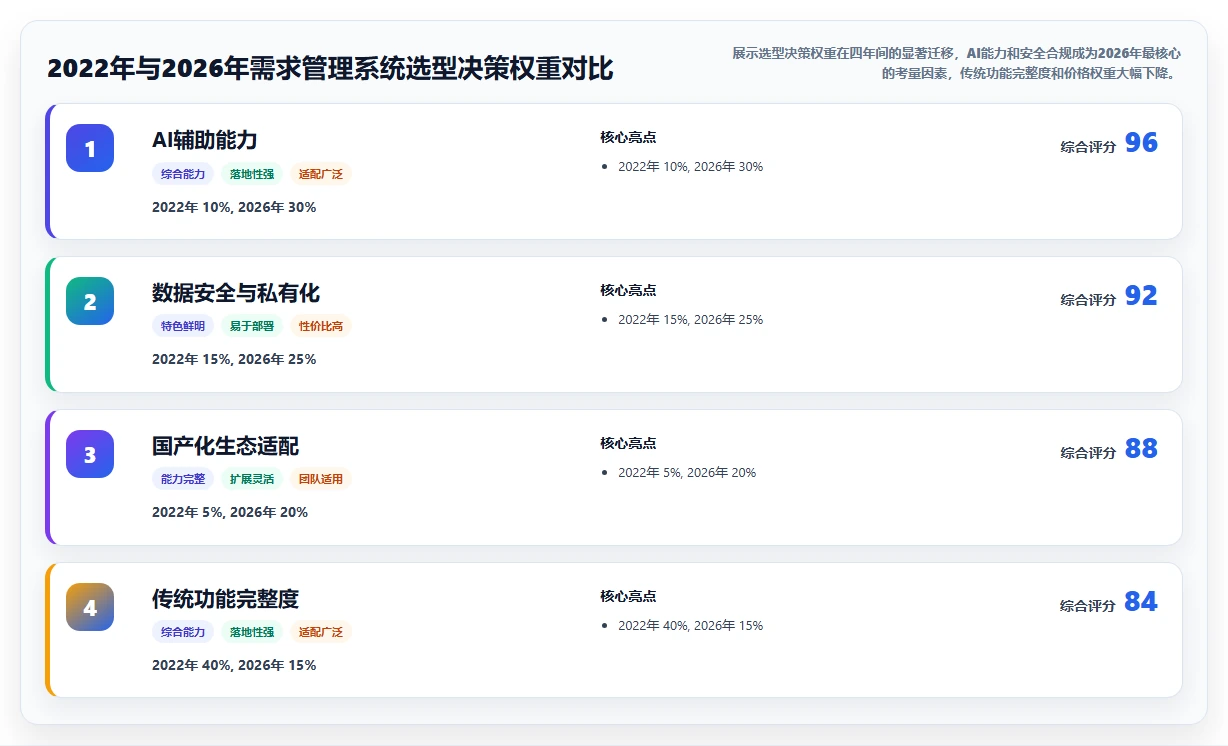1228x746 pixels.
Task: Select the 国产化生态适配 card title
Action: 225,446
